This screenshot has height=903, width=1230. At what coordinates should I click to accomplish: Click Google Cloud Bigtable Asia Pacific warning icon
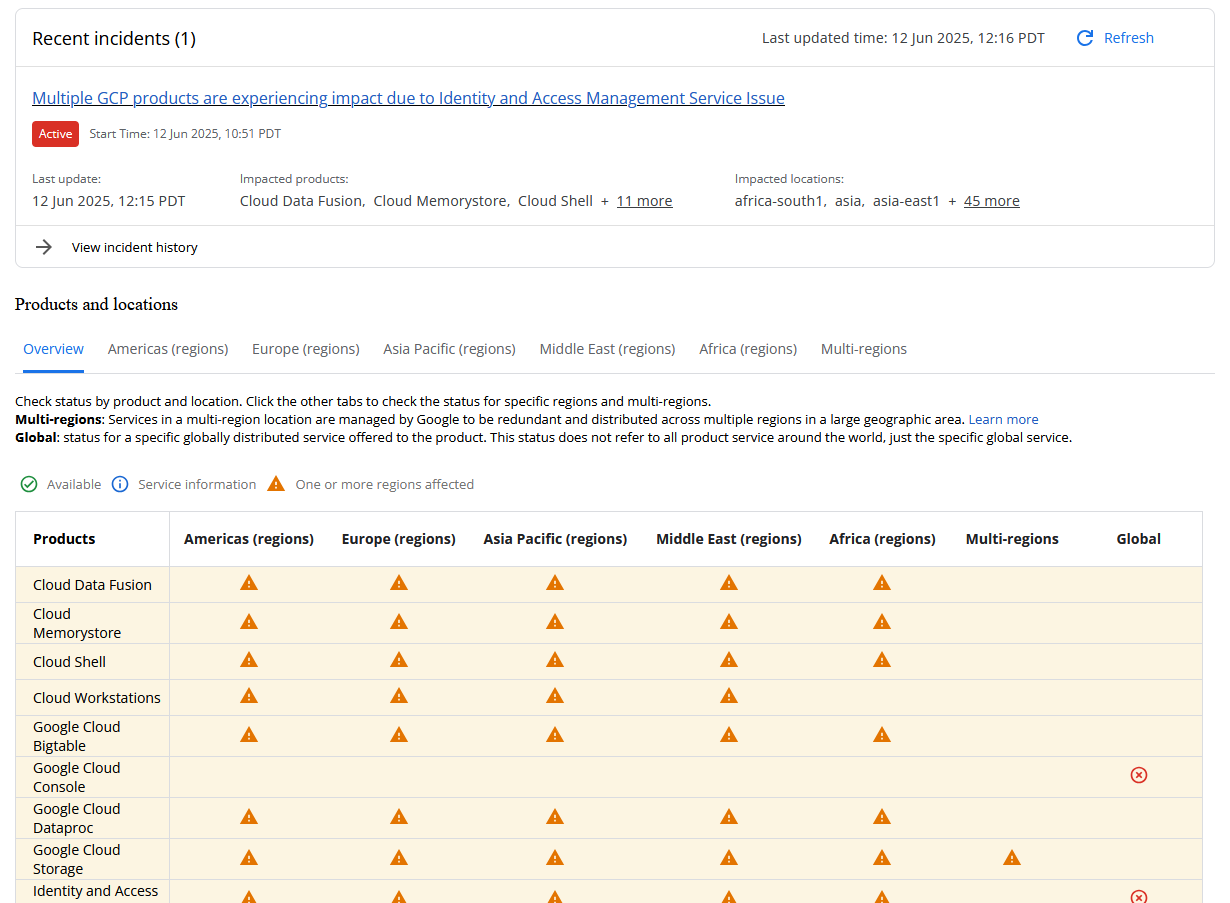click(x=555, y=735)
